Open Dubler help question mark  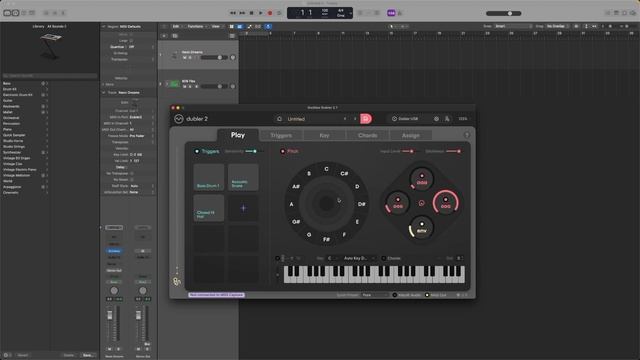(x=467, y=135)
